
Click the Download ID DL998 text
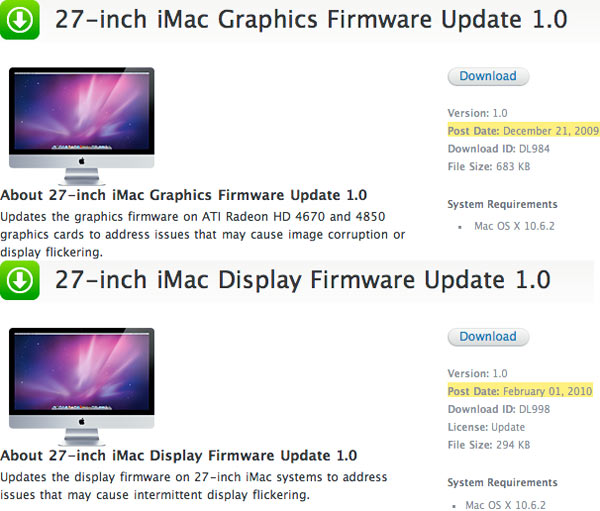coord(499,409)
